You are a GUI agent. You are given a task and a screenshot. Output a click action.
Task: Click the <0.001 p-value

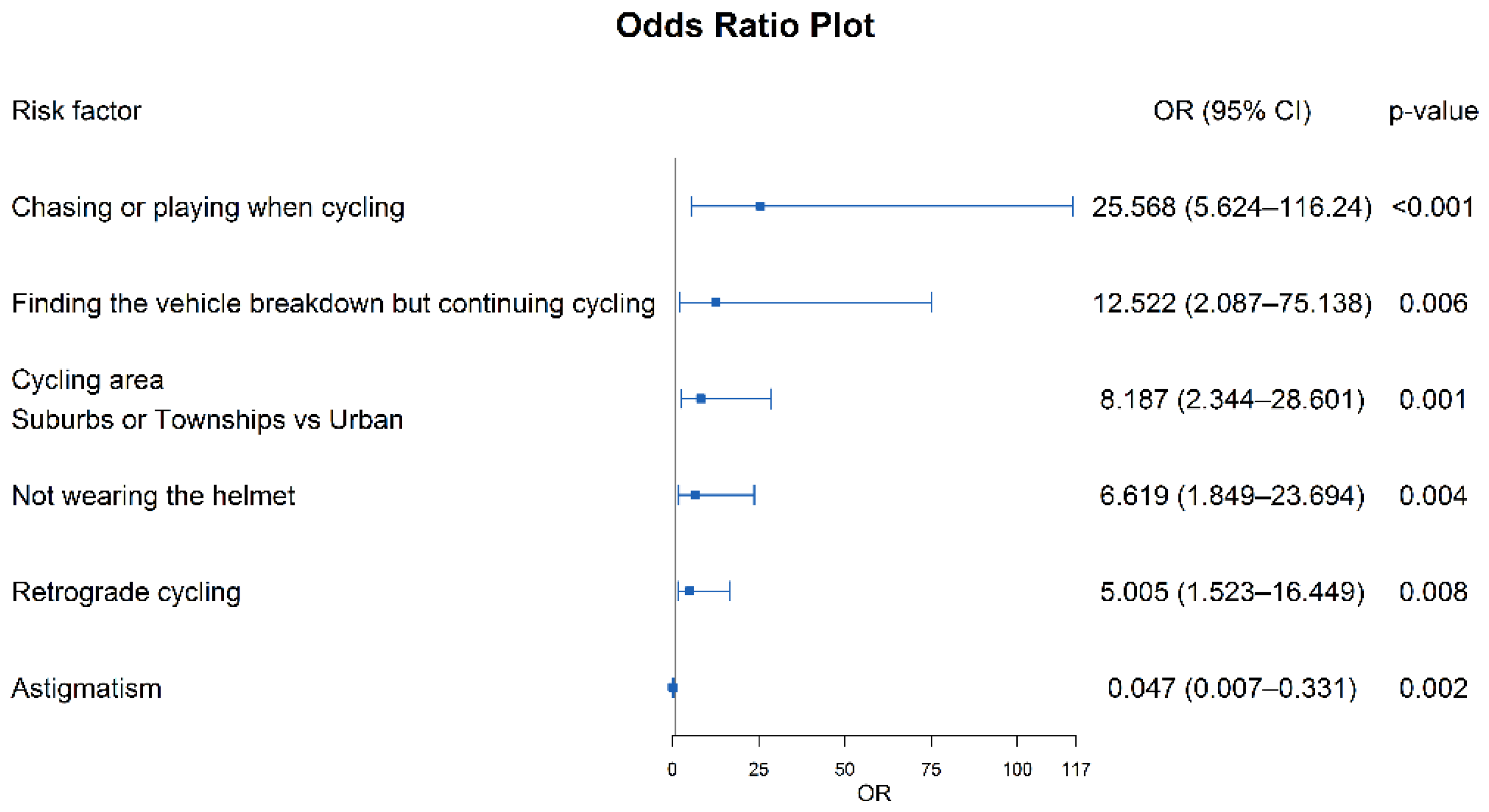(x=1433, y=207)
